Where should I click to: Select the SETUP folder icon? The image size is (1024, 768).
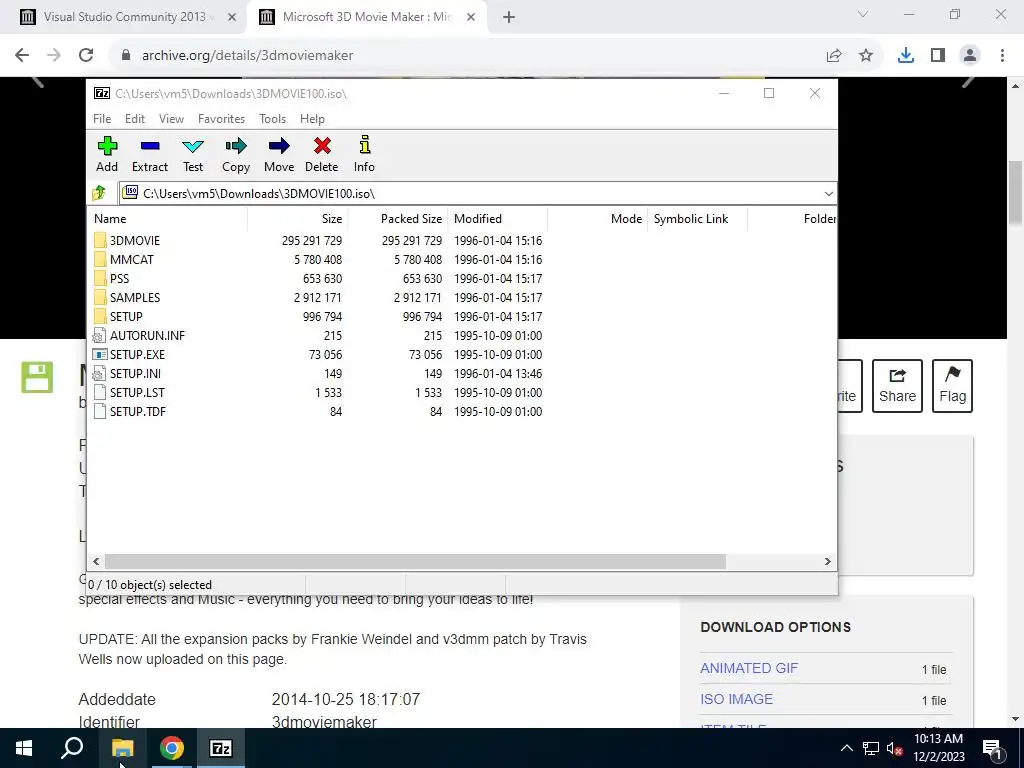pos(99,316)
